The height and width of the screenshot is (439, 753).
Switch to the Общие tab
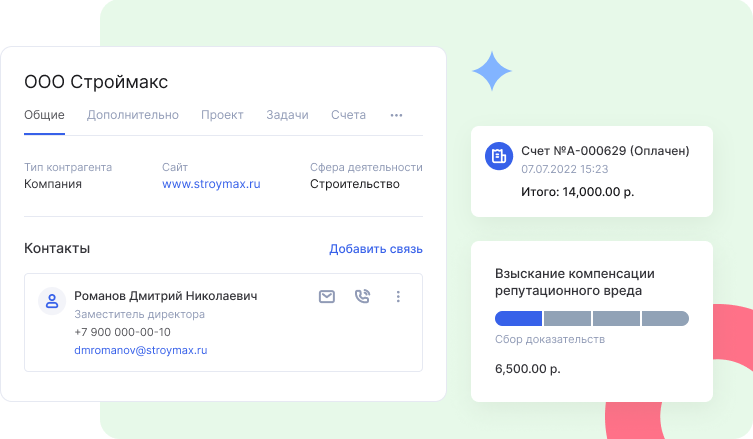coord(44,115)
